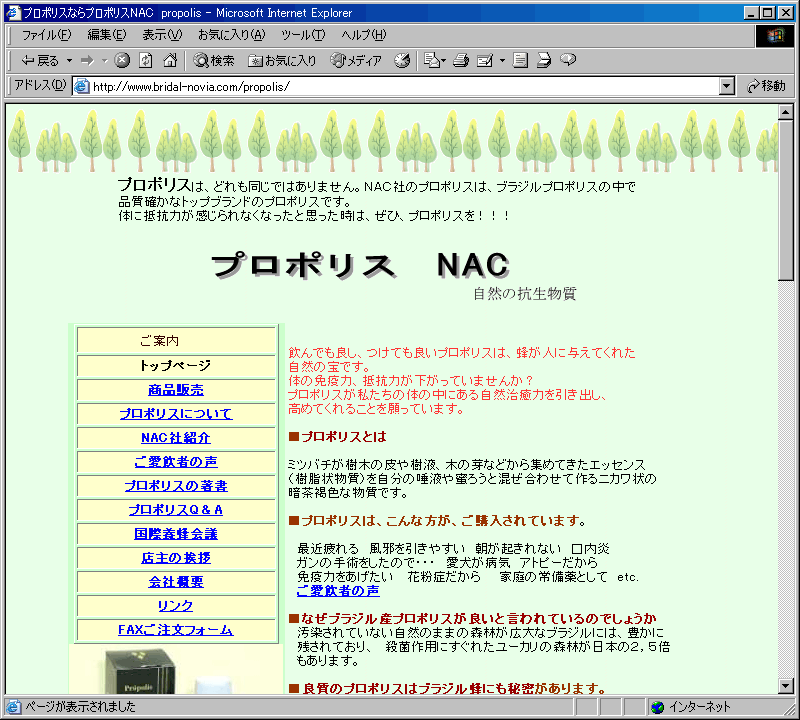800x720 pixels.
Task: Click the Messenger speech-bubble icon
Action: click(x=568, y=60)
